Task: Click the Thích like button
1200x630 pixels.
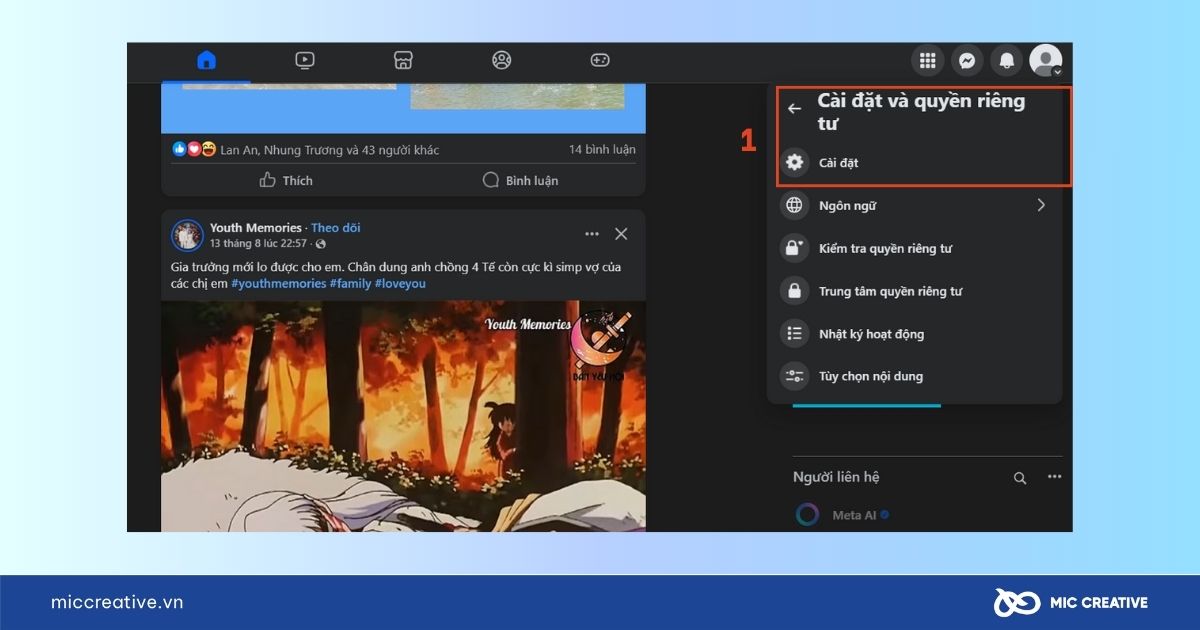Action: 286,180
